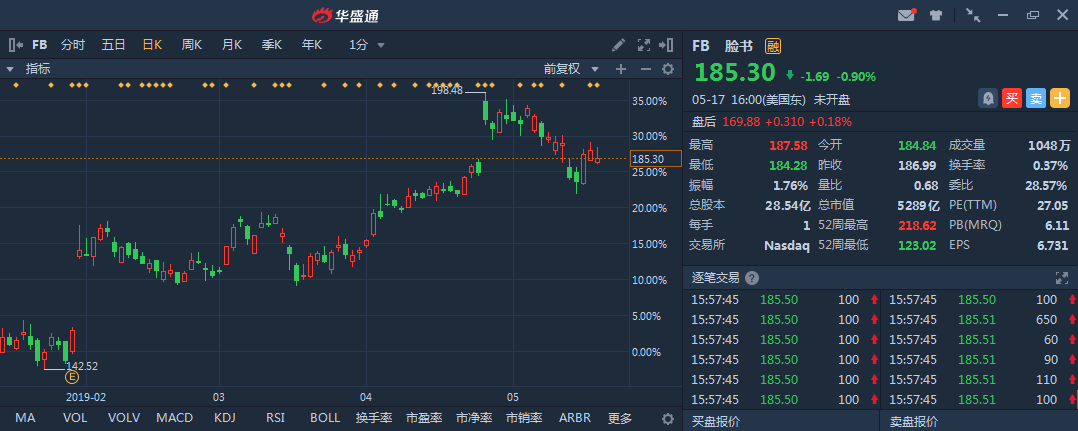Click the E earnings marker on chart

[x=71, y=377]
